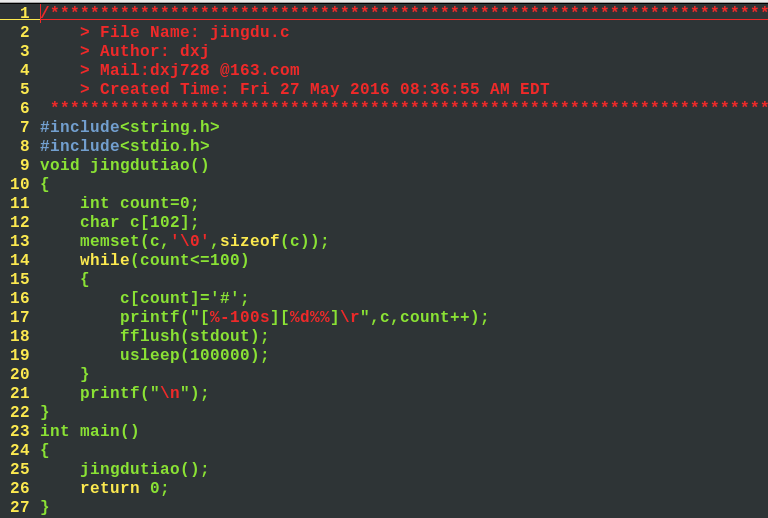Viewport: 768px width, 518px height.
Task: Click line number 1 in the gutter
Action: click(x=24, y=13)
